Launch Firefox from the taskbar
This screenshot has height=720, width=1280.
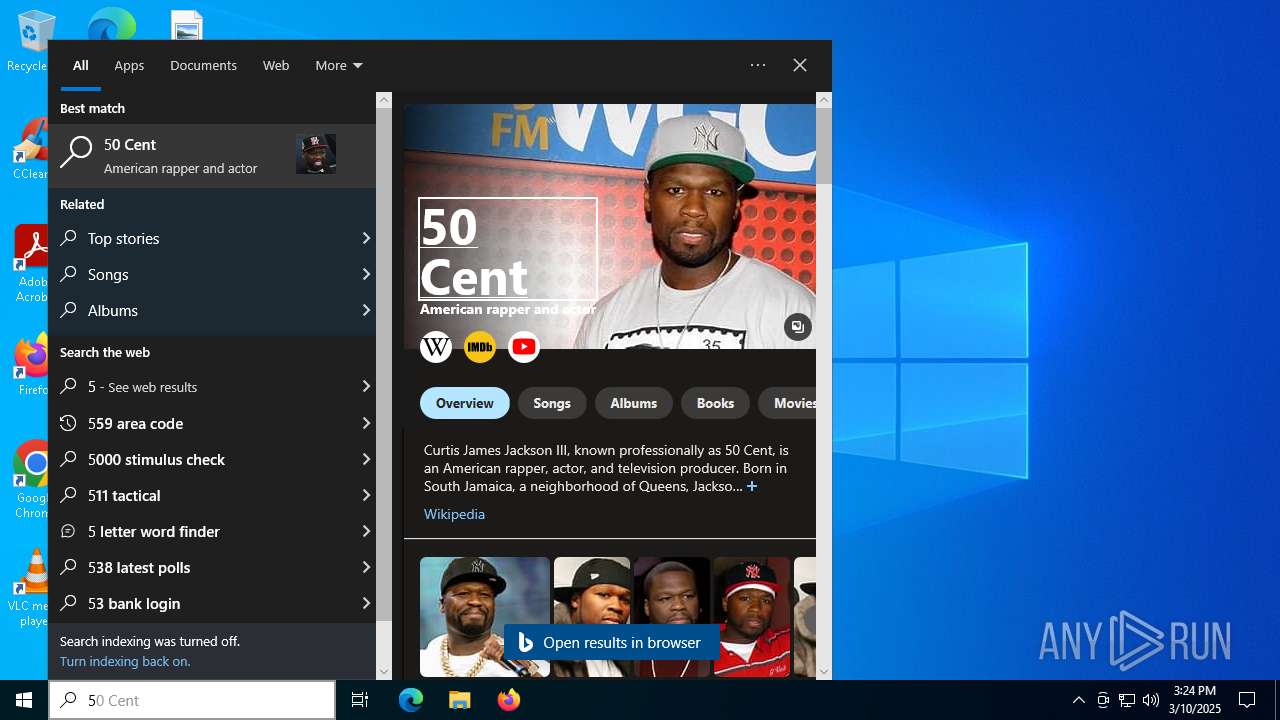pos(508,700)
